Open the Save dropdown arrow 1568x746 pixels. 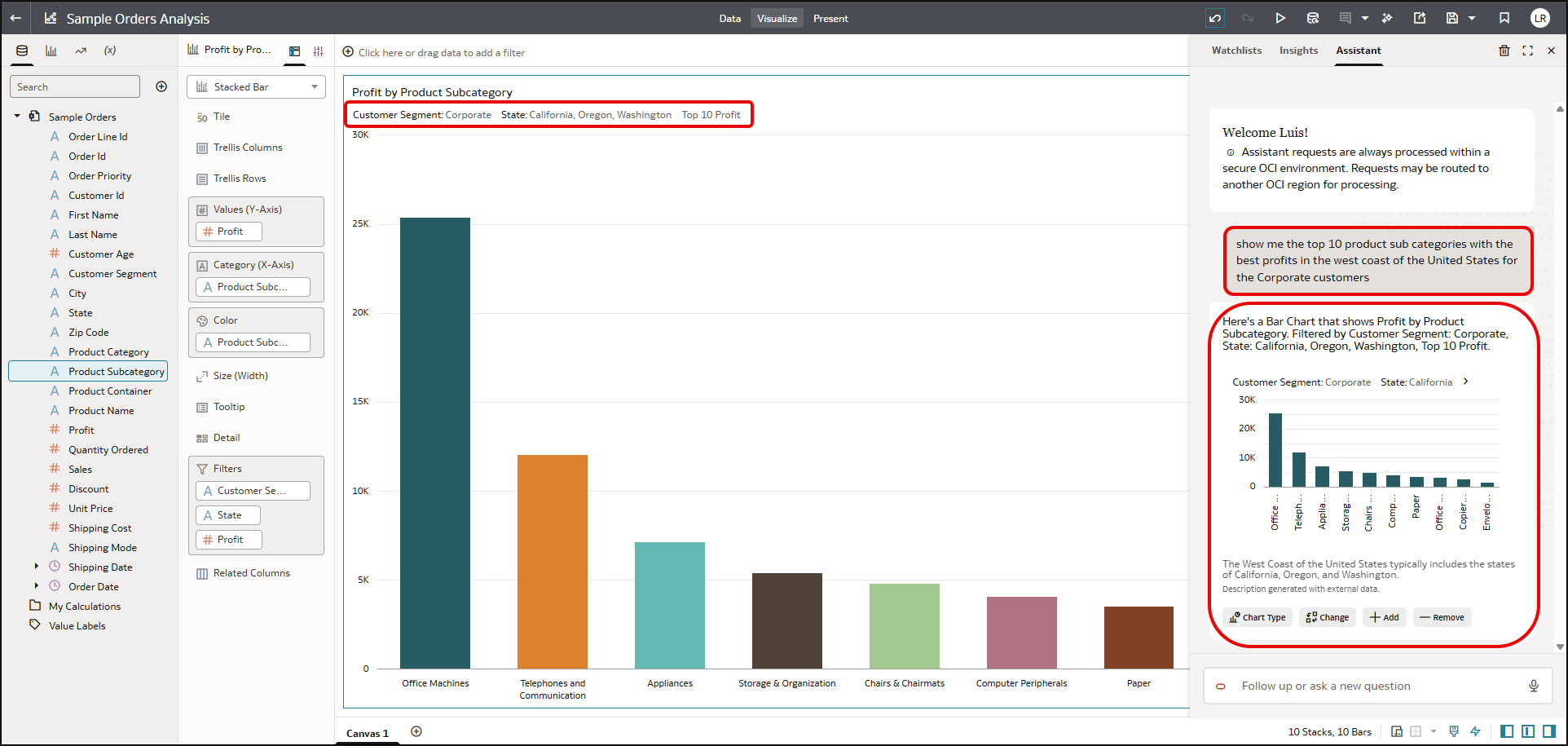coord(1472,18)
